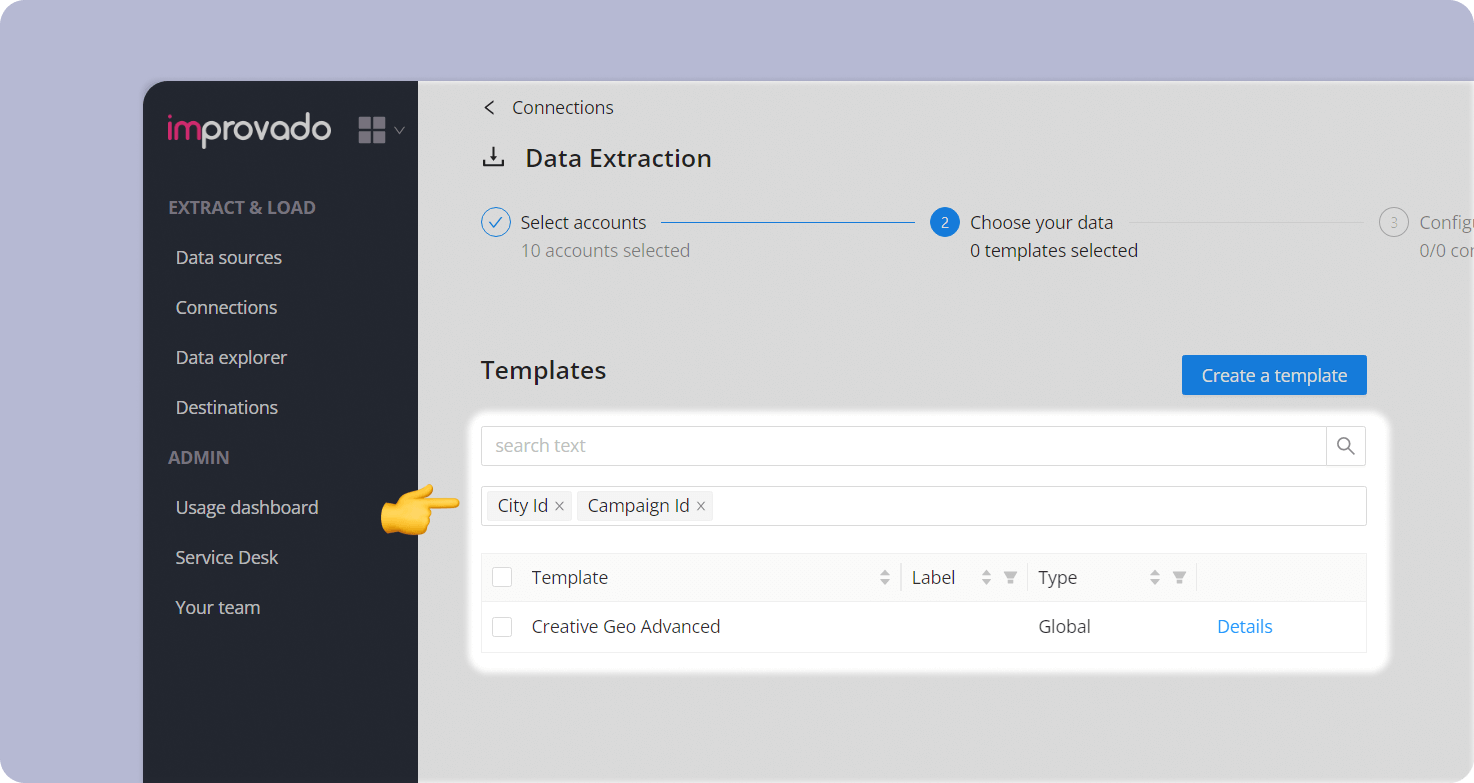Click the search magnifier icon
This screenshot has height=783, width=1474.
[1345, 446]
